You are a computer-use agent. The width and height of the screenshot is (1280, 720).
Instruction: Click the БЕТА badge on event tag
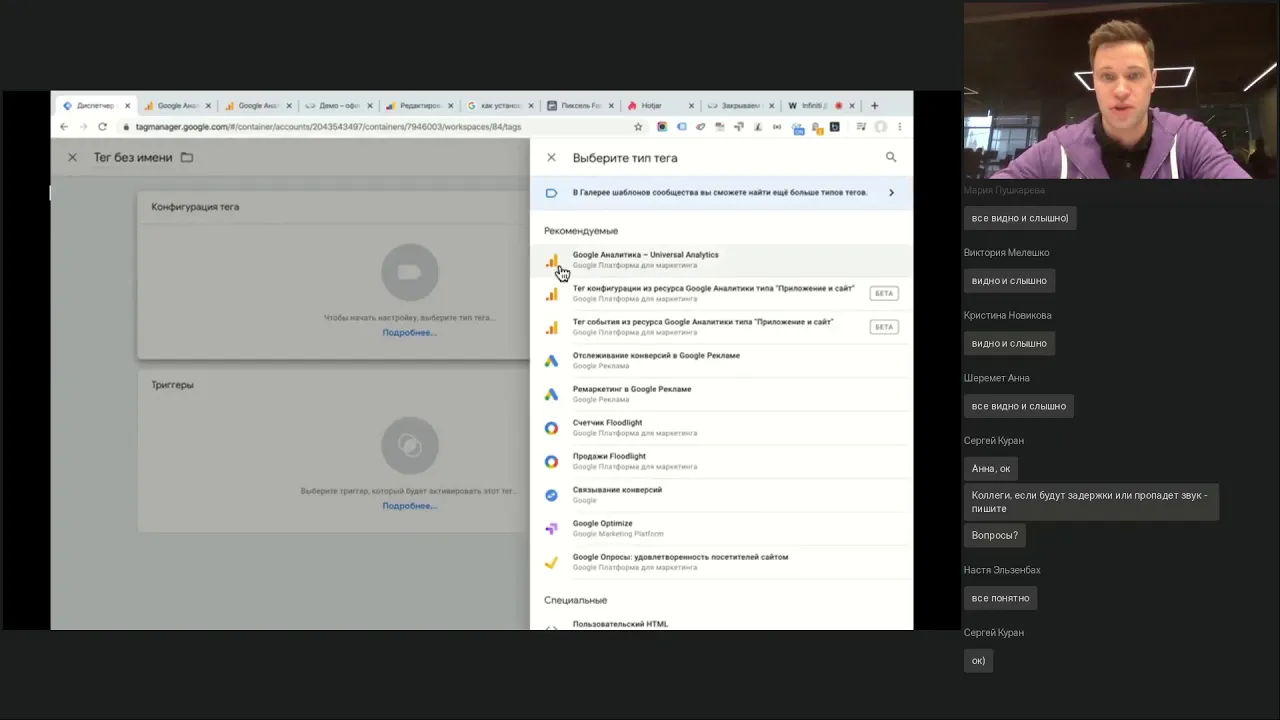coord(884,327)
